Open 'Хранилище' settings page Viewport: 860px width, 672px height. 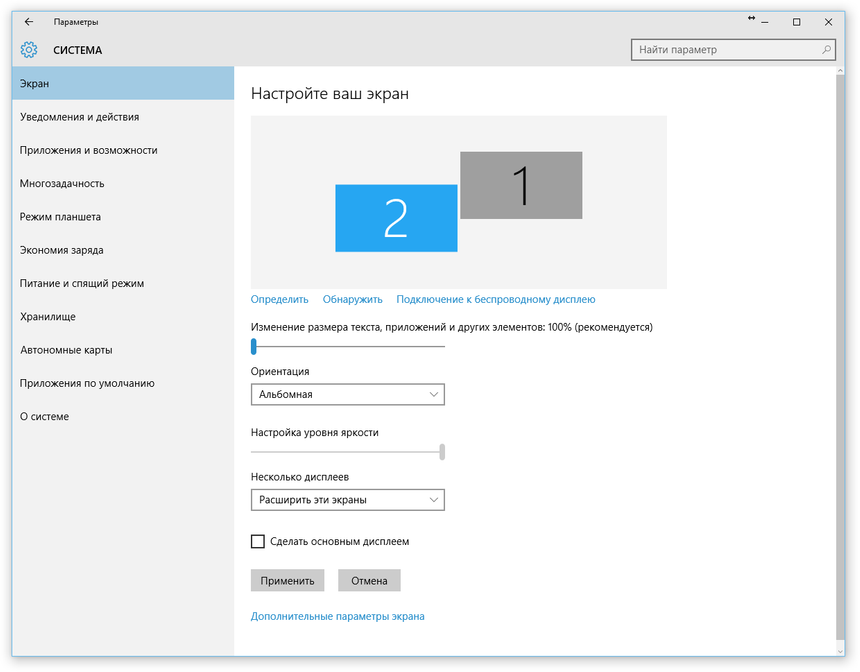point(48,317)
